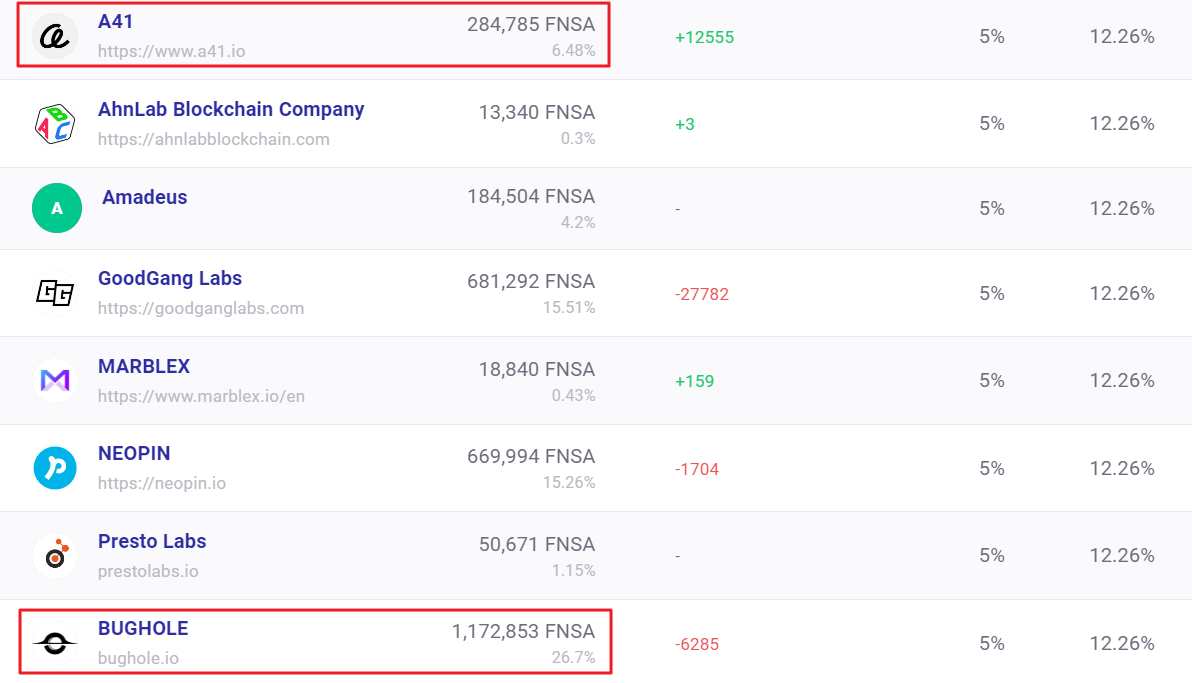Visit the https://www.a41.io website URL
Screen dimensions: 1192x683
[172, 50]
